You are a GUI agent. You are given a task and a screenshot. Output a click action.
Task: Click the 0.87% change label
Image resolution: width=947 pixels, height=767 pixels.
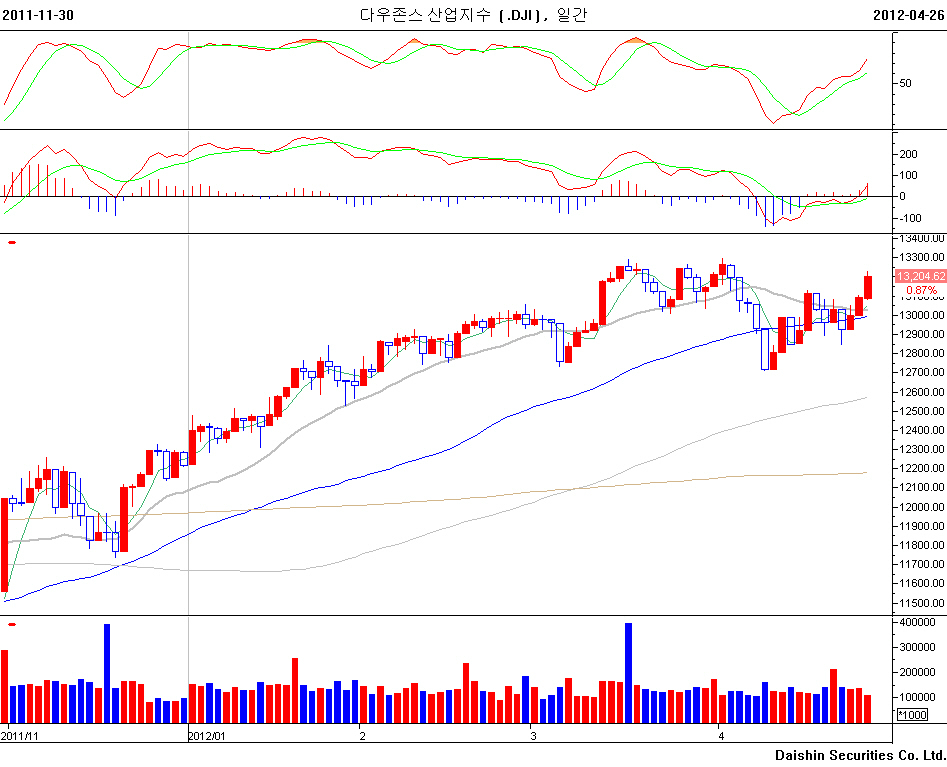pyautogui.click(x=921, y=290)
